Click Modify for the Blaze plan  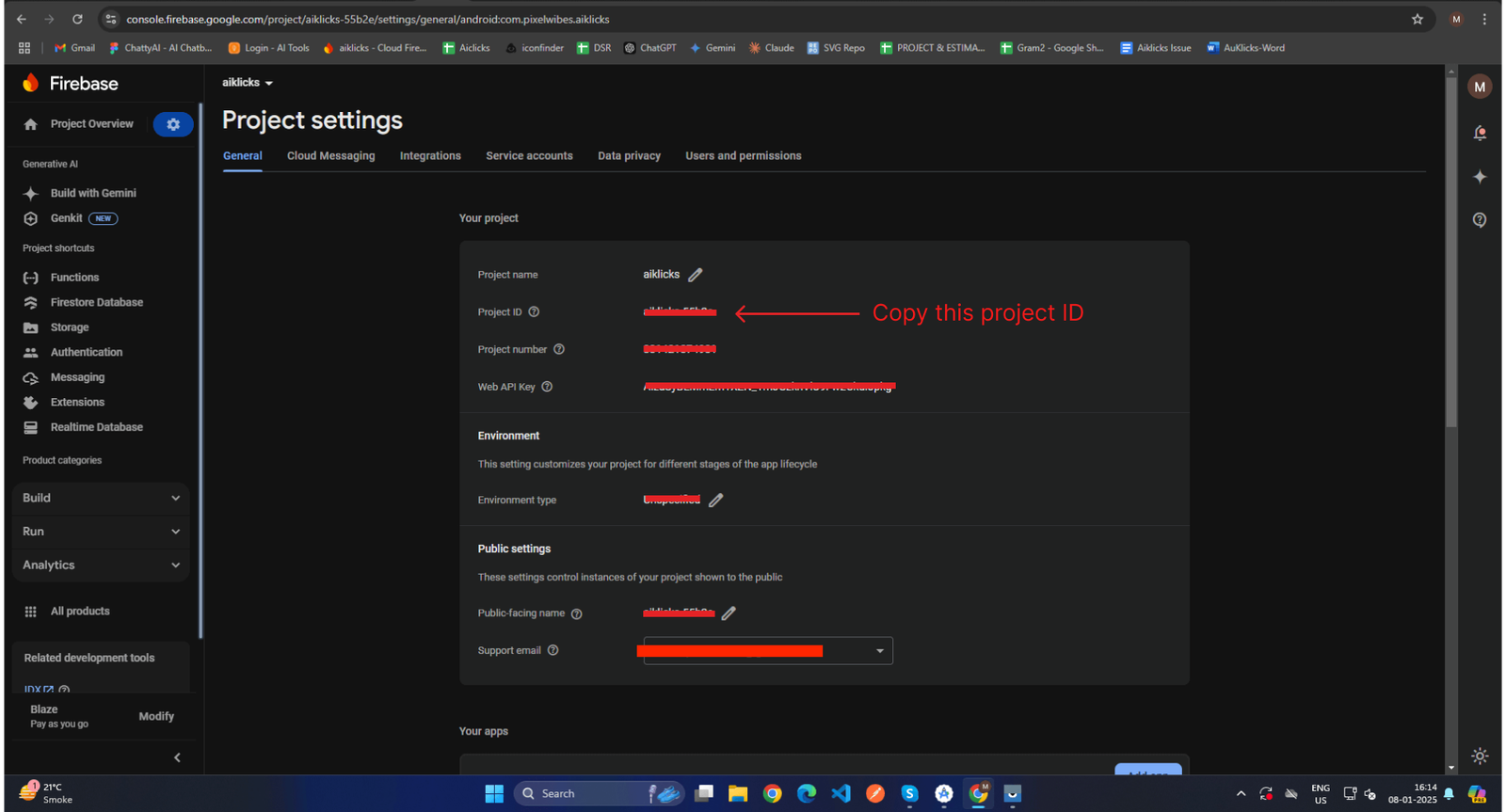pyautogui.click(x=156, y=717)
